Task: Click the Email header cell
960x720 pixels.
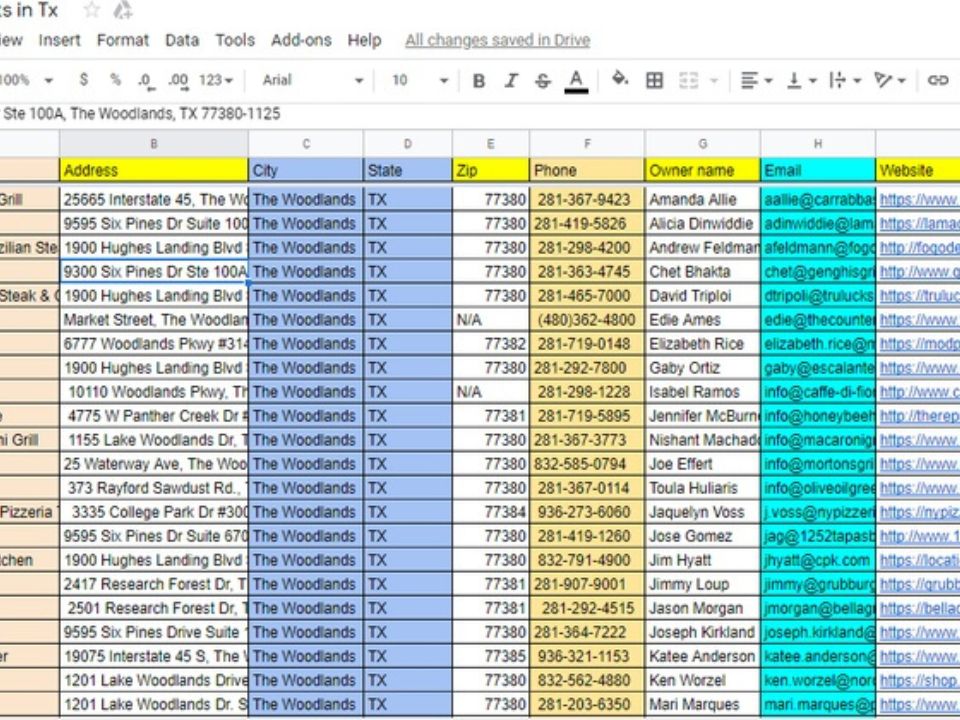Action: coord(818,170)
